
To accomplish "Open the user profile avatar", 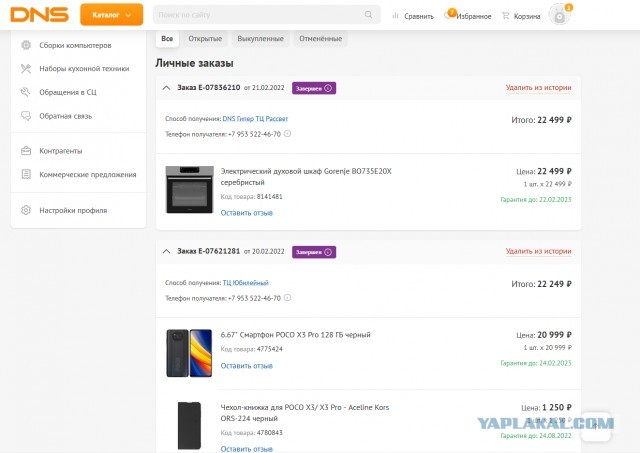I will click(x=560, y=15).
